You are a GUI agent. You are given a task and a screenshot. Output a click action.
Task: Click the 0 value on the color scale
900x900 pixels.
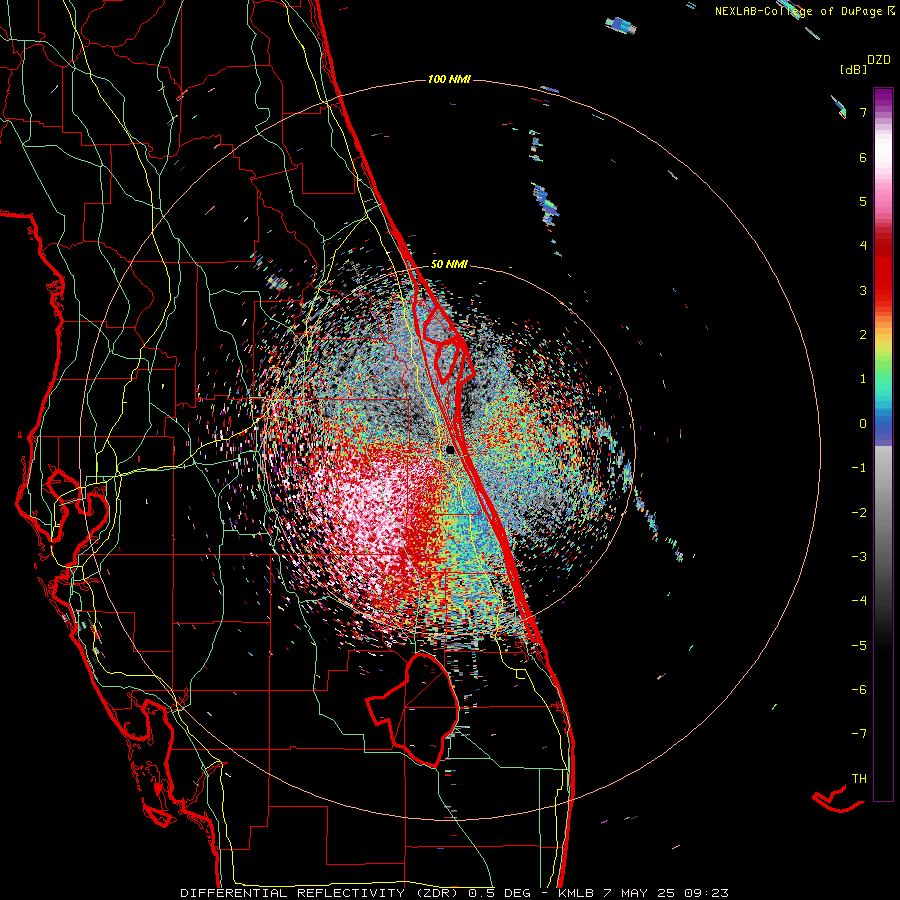[x=863, y=424]
